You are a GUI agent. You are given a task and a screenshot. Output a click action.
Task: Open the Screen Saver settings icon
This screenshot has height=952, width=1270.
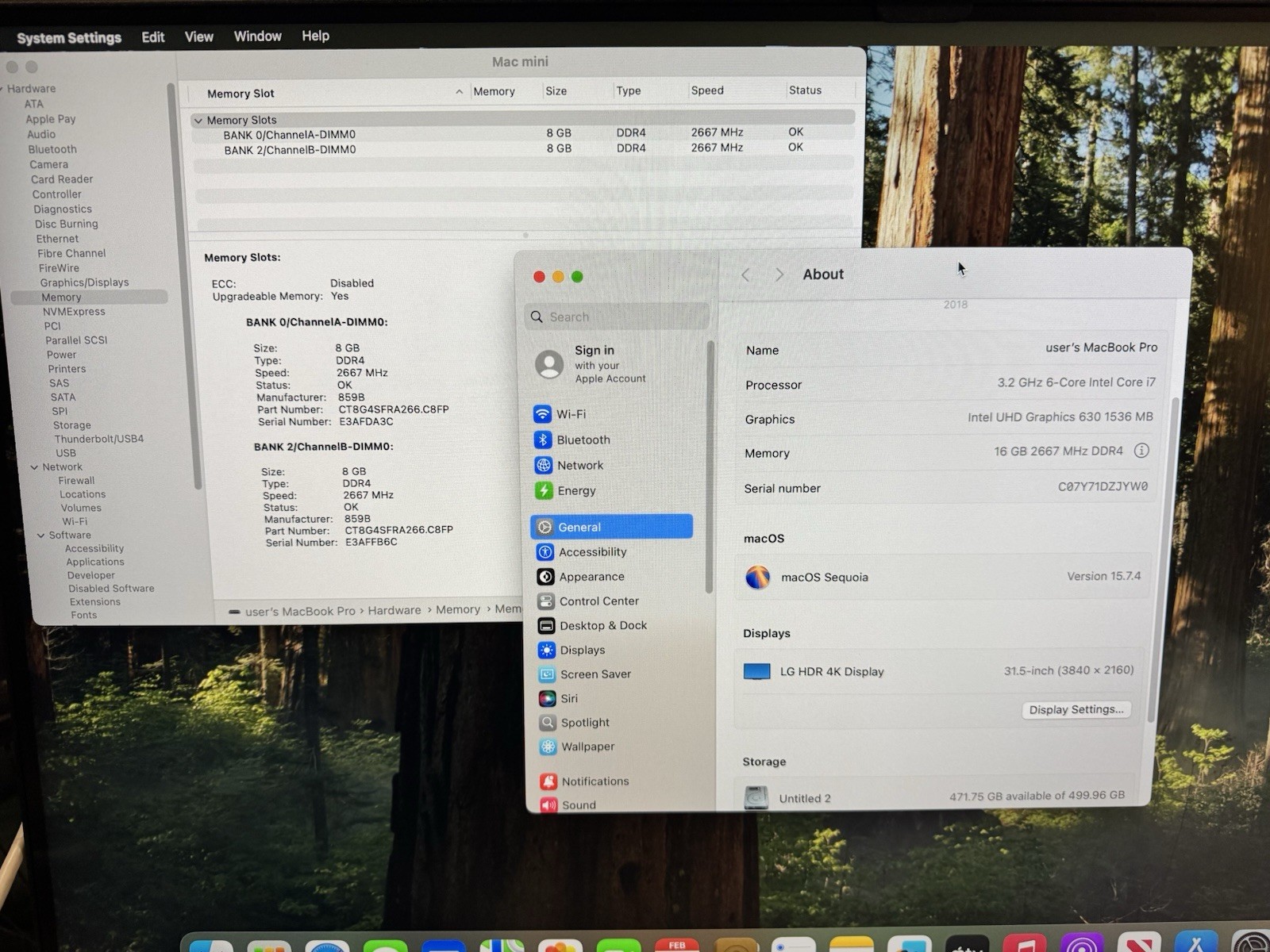pos(547,674)
